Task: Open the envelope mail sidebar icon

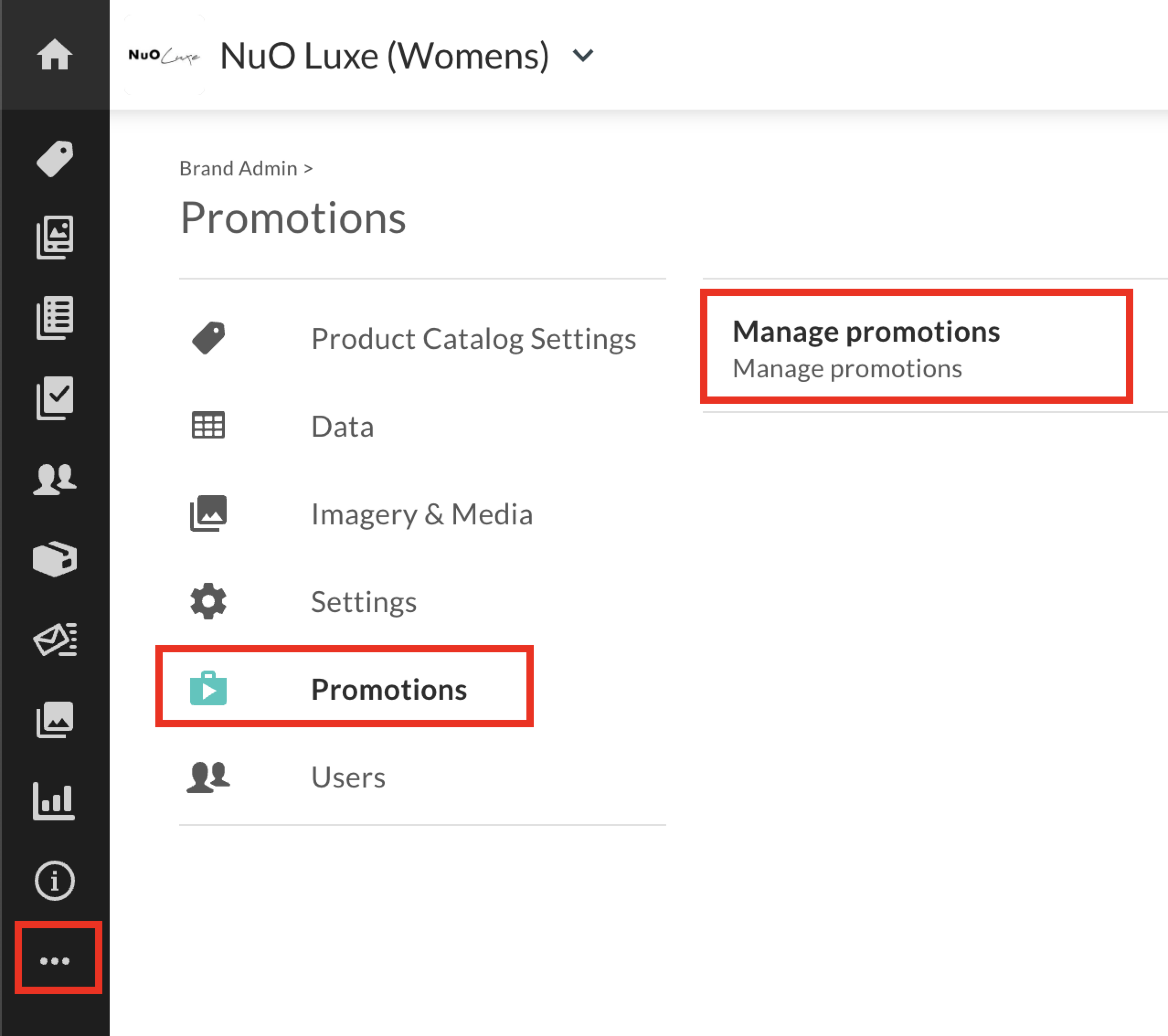Action: [x=55, y=639]
